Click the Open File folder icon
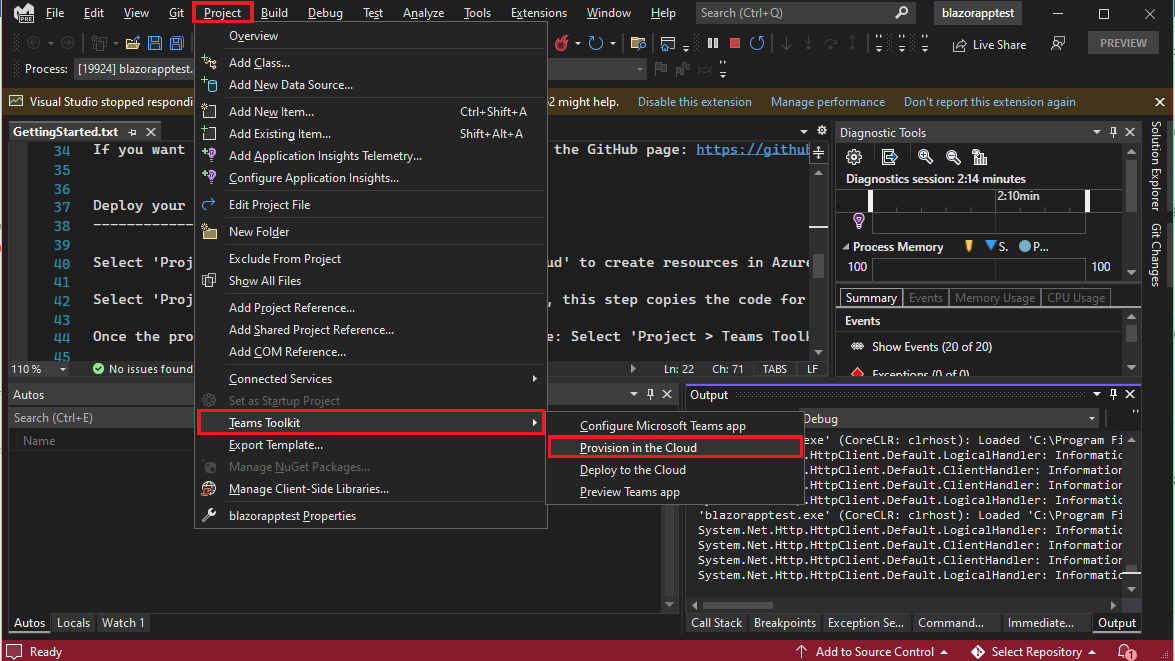 point(133,43)
